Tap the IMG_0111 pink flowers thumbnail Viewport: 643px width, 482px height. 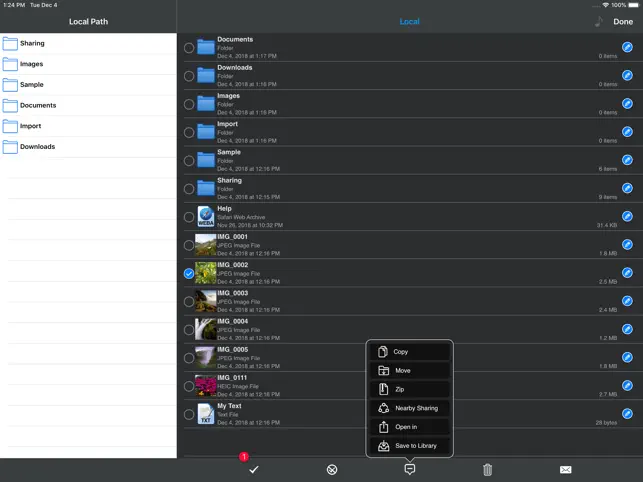point(205,386)
